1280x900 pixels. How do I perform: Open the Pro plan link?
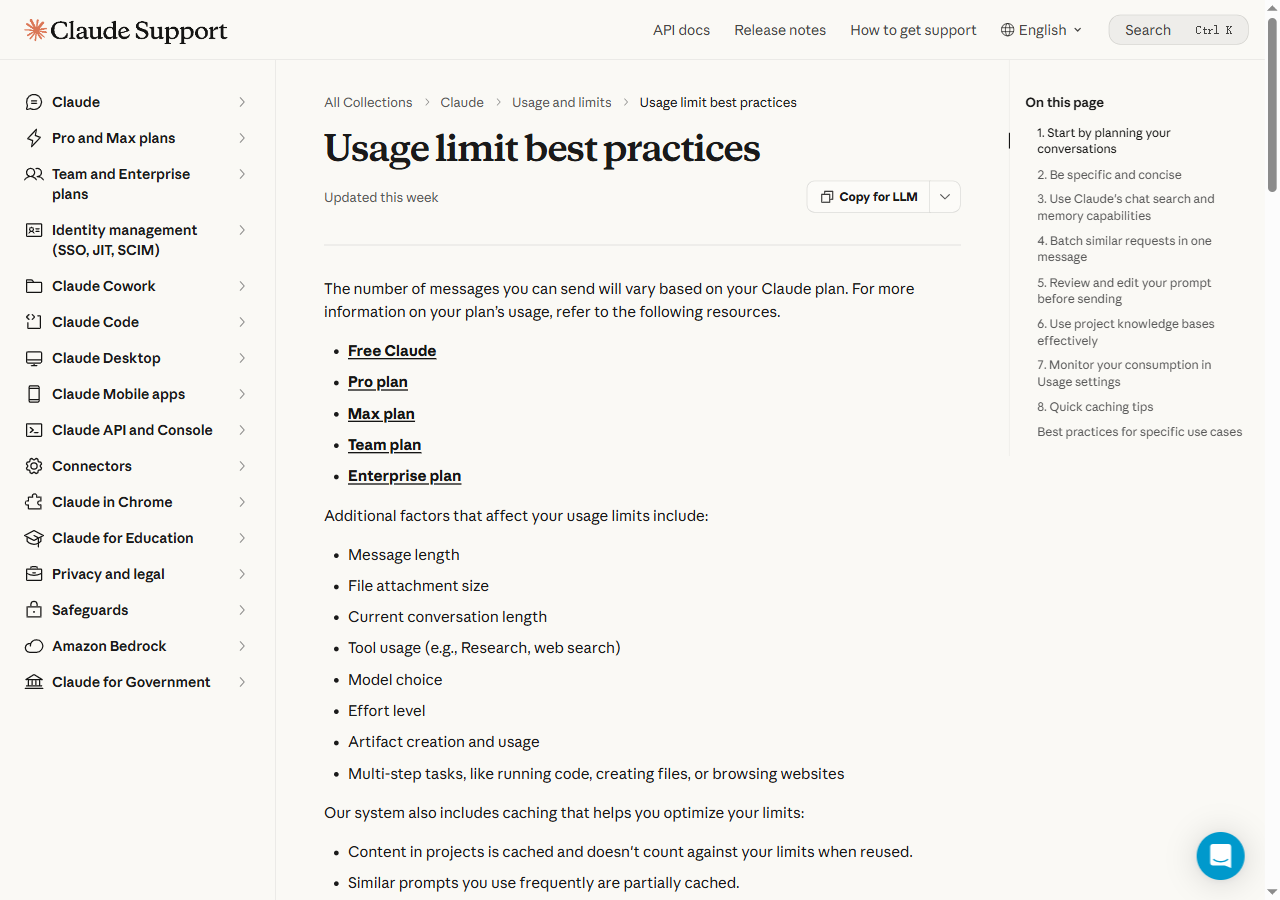coord(378,382)
